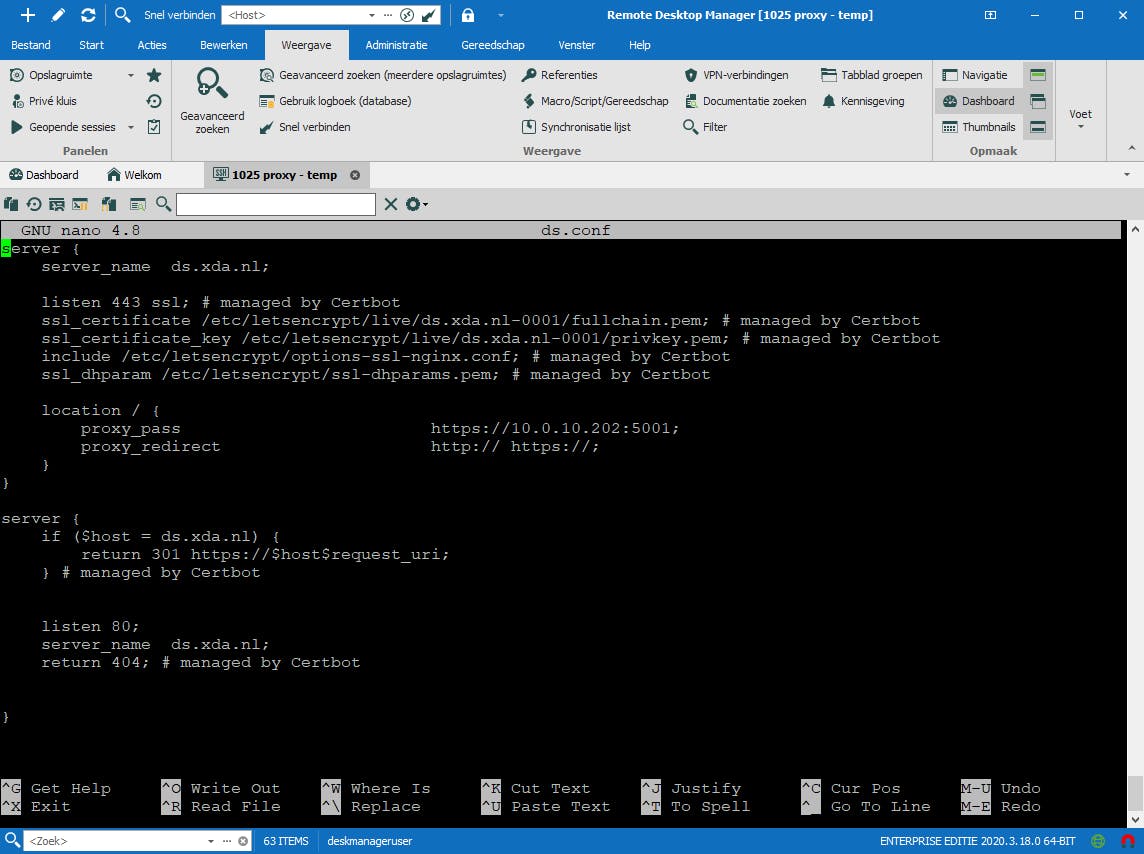The width and height of the screenshot is (1144, 854).
Task: Collapse the ribbon with the chevron arrow
Action: coord(1132,148)
